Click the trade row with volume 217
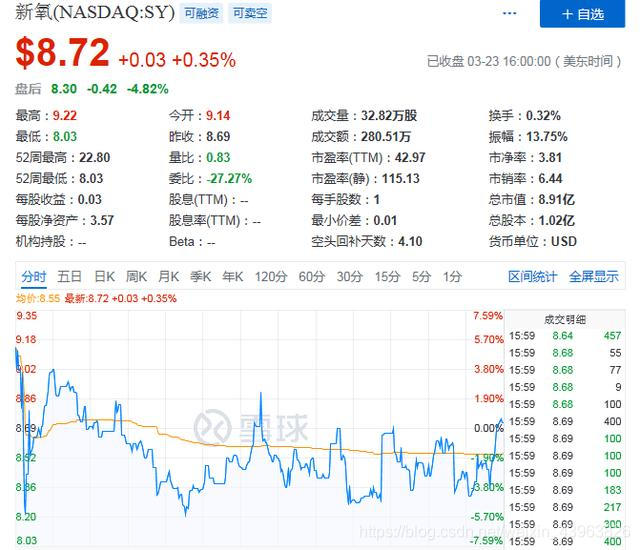 click(565, 507)
